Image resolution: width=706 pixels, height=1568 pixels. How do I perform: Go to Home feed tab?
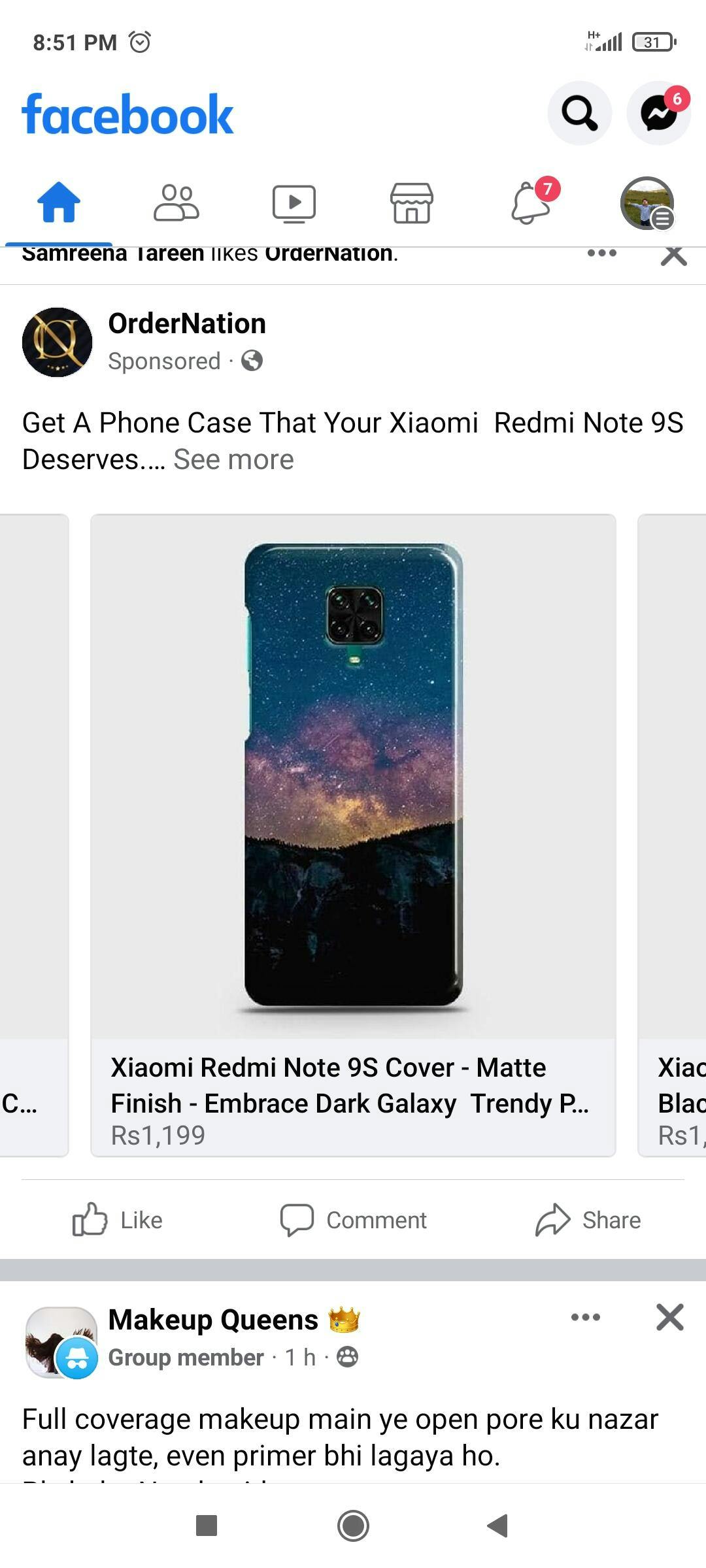point(59,203)
